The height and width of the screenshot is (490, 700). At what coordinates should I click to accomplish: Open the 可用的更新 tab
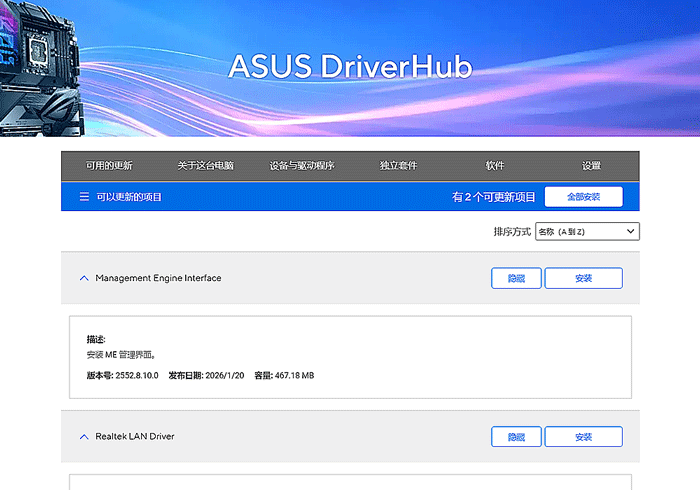(109, 166)
